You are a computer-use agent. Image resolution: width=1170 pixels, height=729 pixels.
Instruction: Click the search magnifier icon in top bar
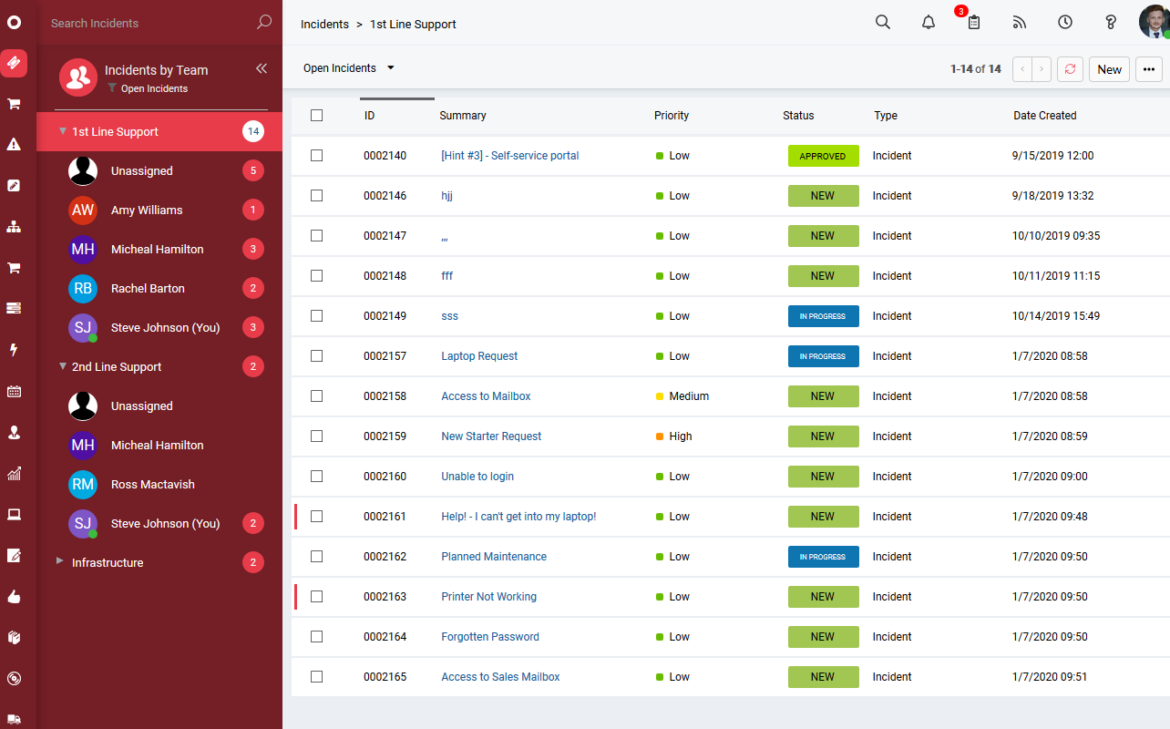pyautogui.click(x=882, y=23)
